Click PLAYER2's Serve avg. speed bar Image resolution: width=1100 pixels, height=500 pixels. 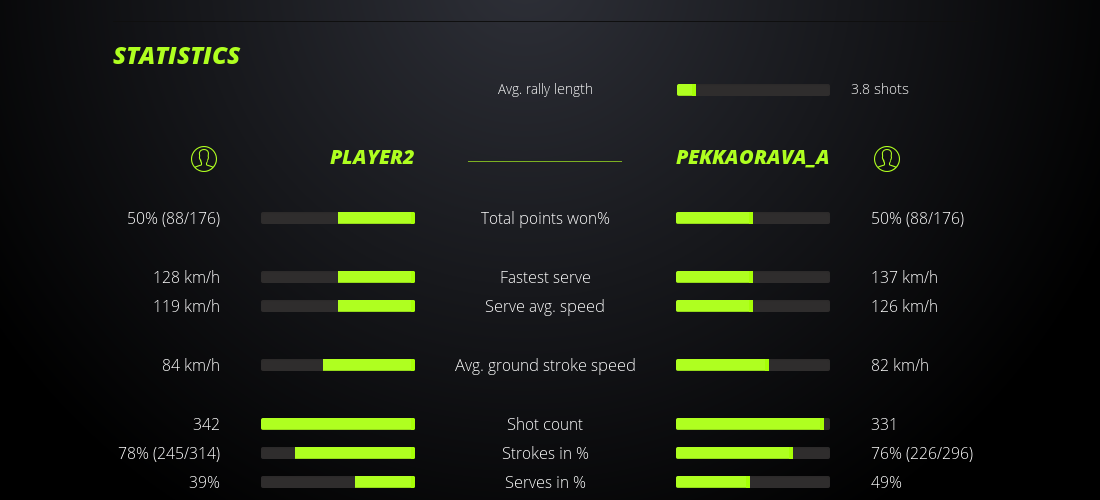click(338, 306)
